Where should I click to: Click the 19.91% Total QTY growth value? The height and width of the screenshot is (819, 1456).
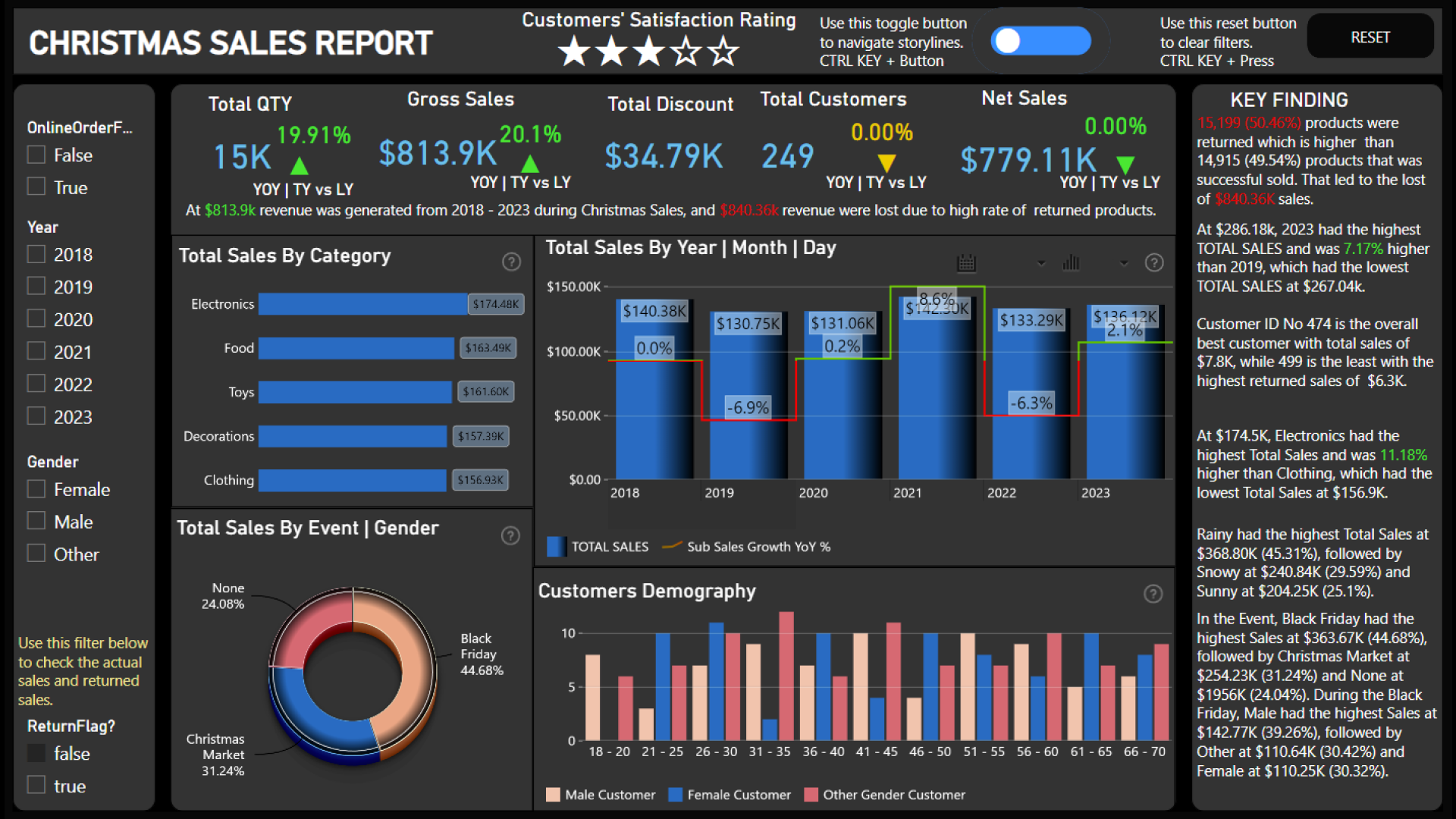click(313, 135)
